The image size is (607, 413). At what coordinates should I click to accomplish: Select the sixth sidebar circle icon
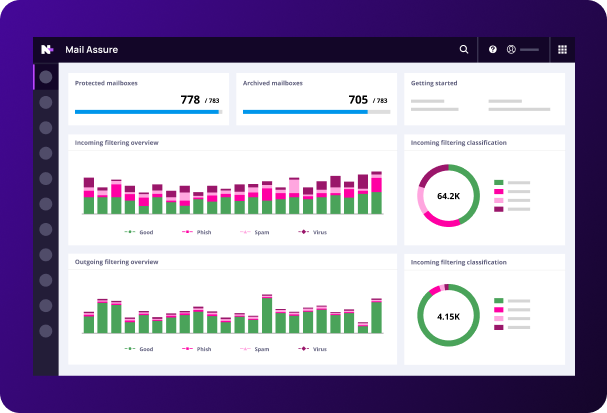pyautogui.click(x=46, y=204)
